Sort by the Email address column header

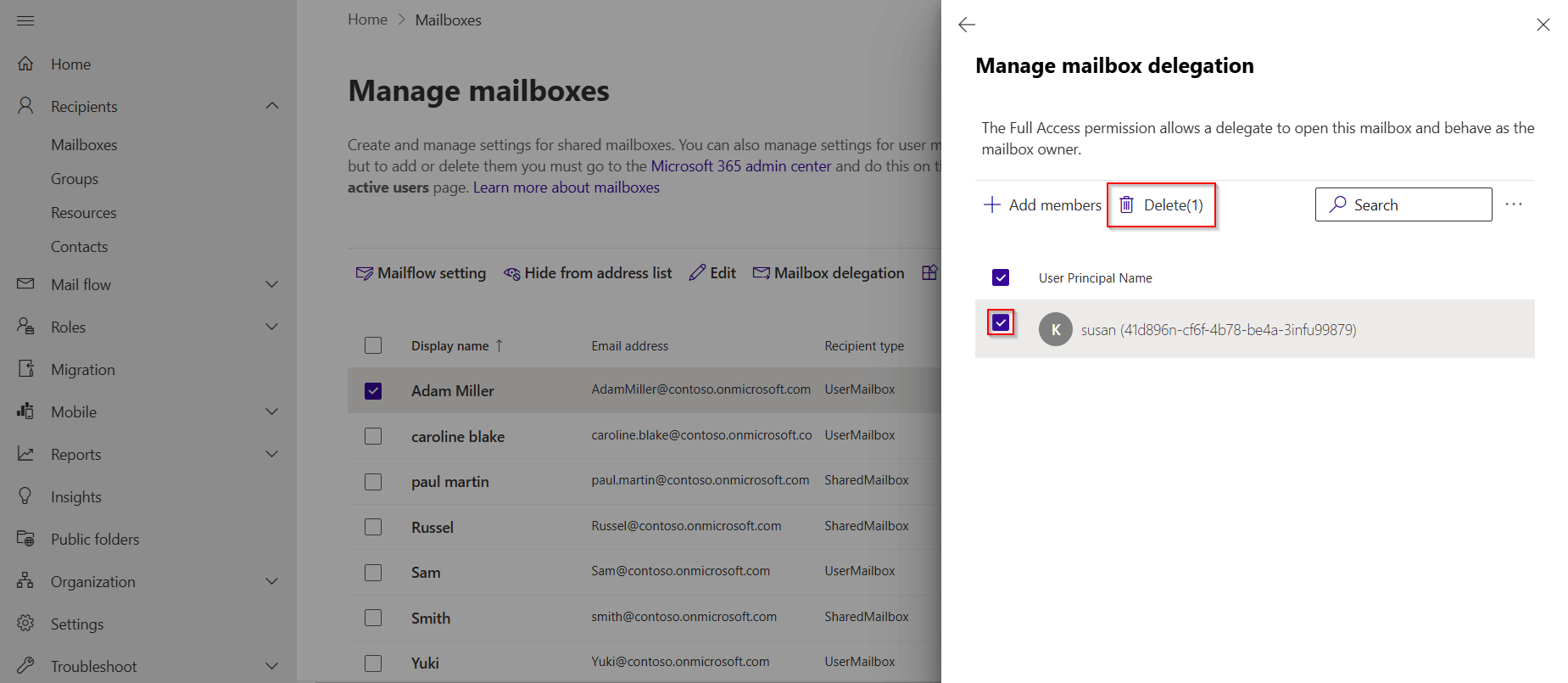coord(630,346)
